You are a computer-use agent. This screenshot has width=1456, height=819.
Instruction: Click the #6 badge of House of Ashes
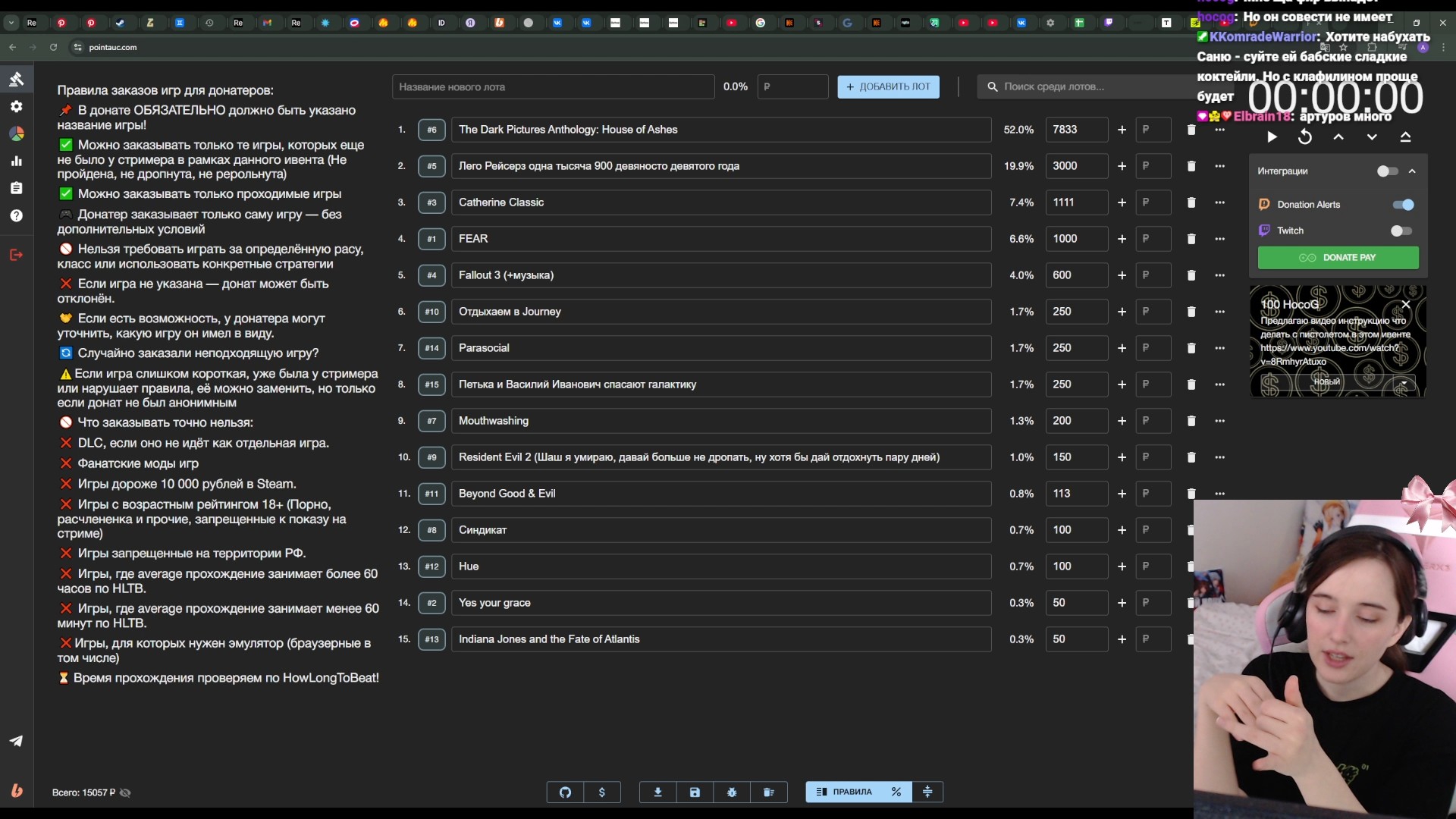click(x=431, y=130)
